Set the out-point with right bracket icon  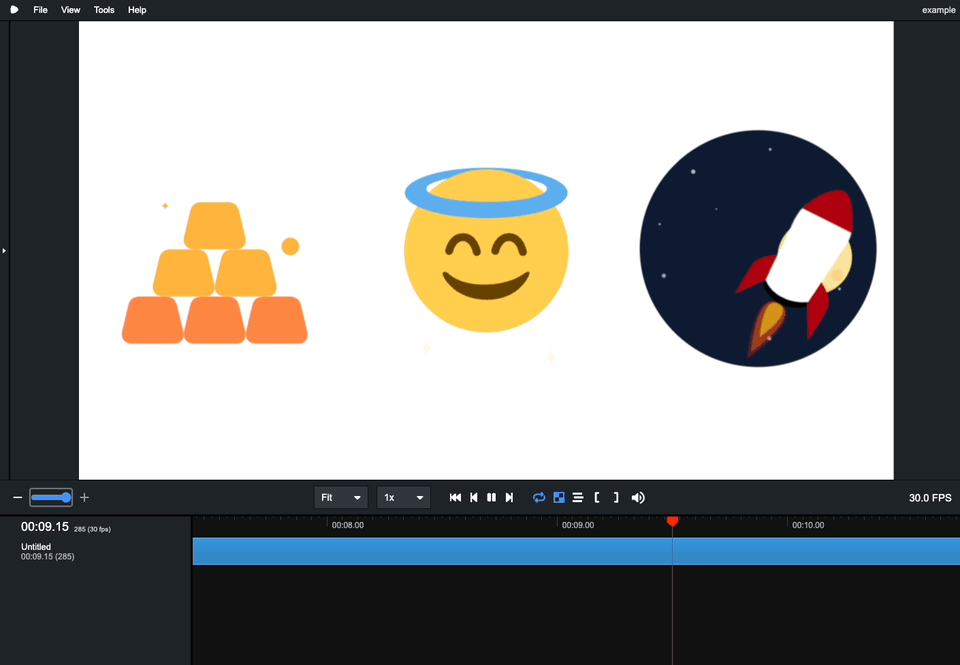point(616,497)
